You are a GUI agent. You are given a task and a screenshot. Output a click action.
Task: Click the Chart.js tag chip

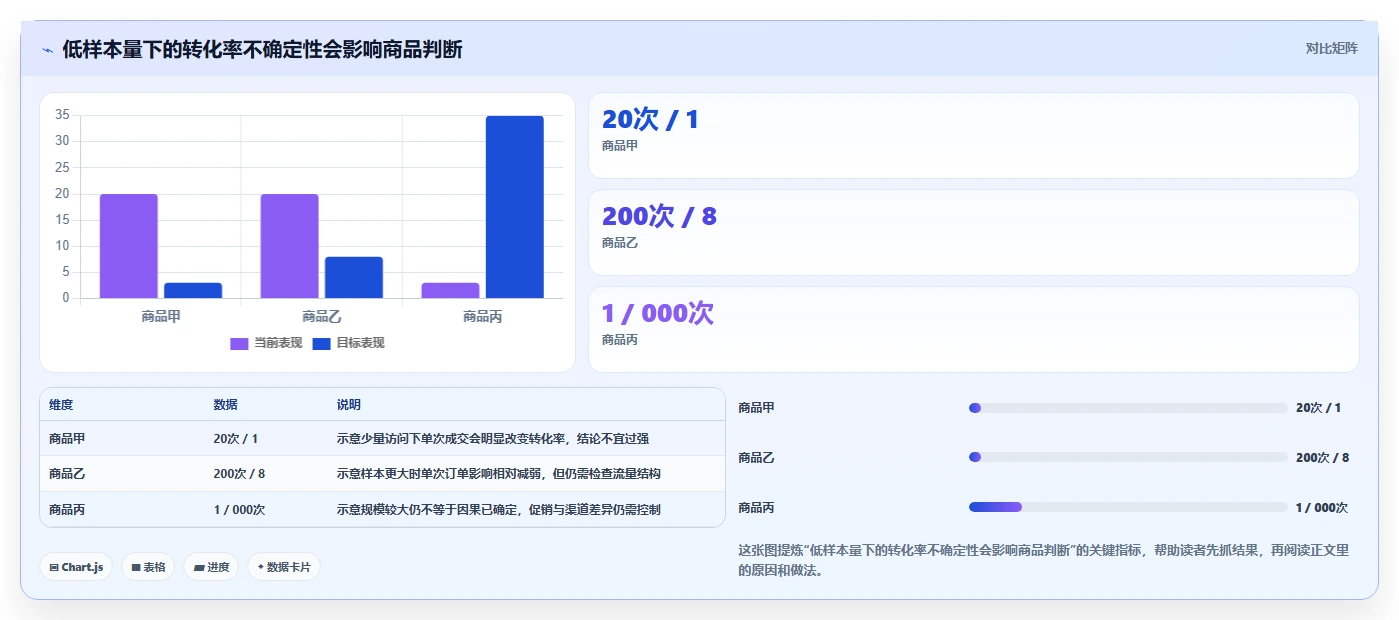(x=76, y=567)
